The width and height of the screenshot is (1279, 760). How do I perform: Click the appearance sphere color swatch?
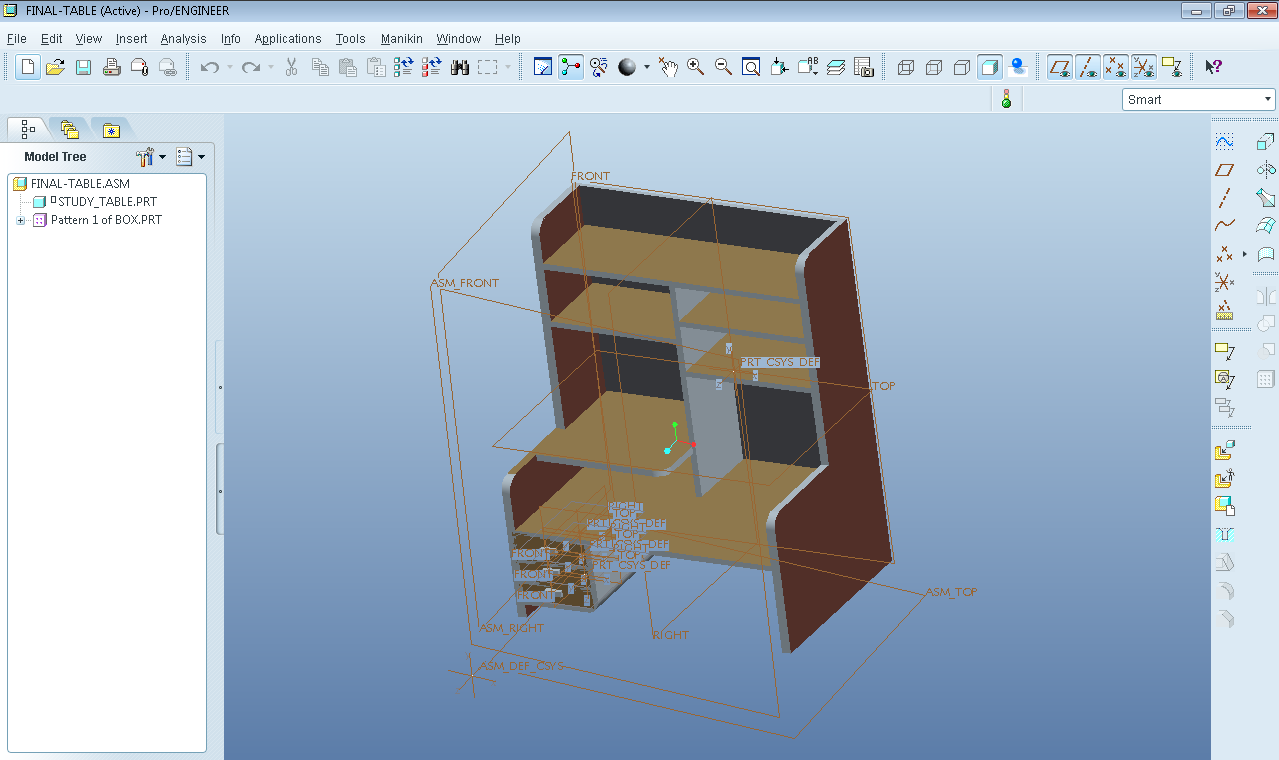tap(627, 67)
